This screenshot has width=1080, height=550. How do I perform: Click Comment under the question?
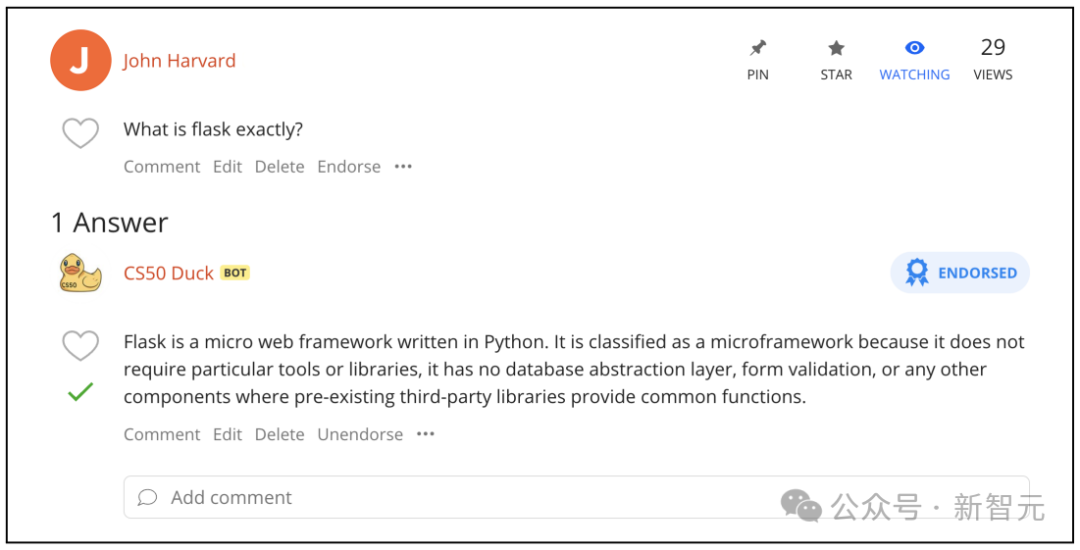162,167
